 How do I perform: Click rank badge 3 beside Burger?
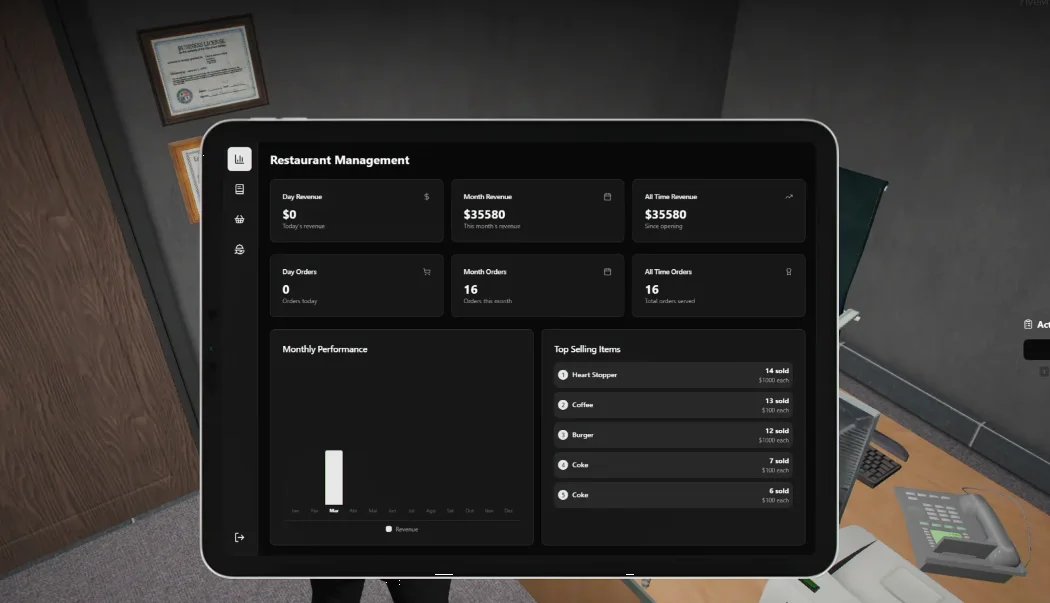point(562,435)
